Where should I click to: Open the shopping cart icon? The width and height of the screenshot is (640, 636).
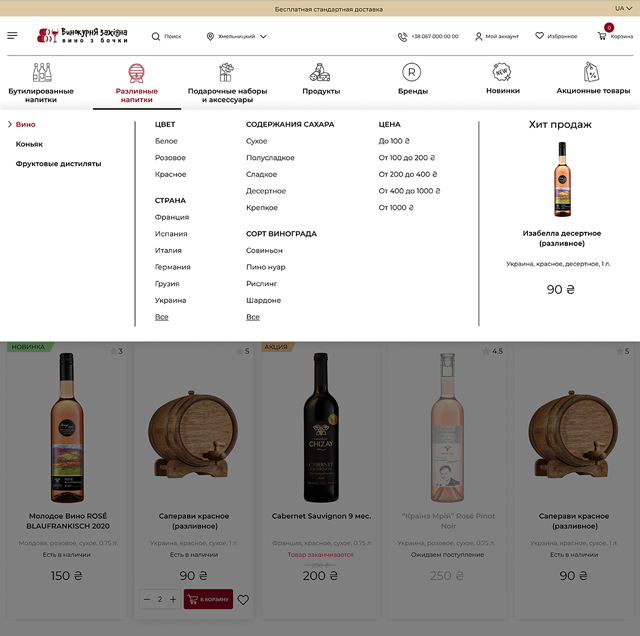coord(602,36)
